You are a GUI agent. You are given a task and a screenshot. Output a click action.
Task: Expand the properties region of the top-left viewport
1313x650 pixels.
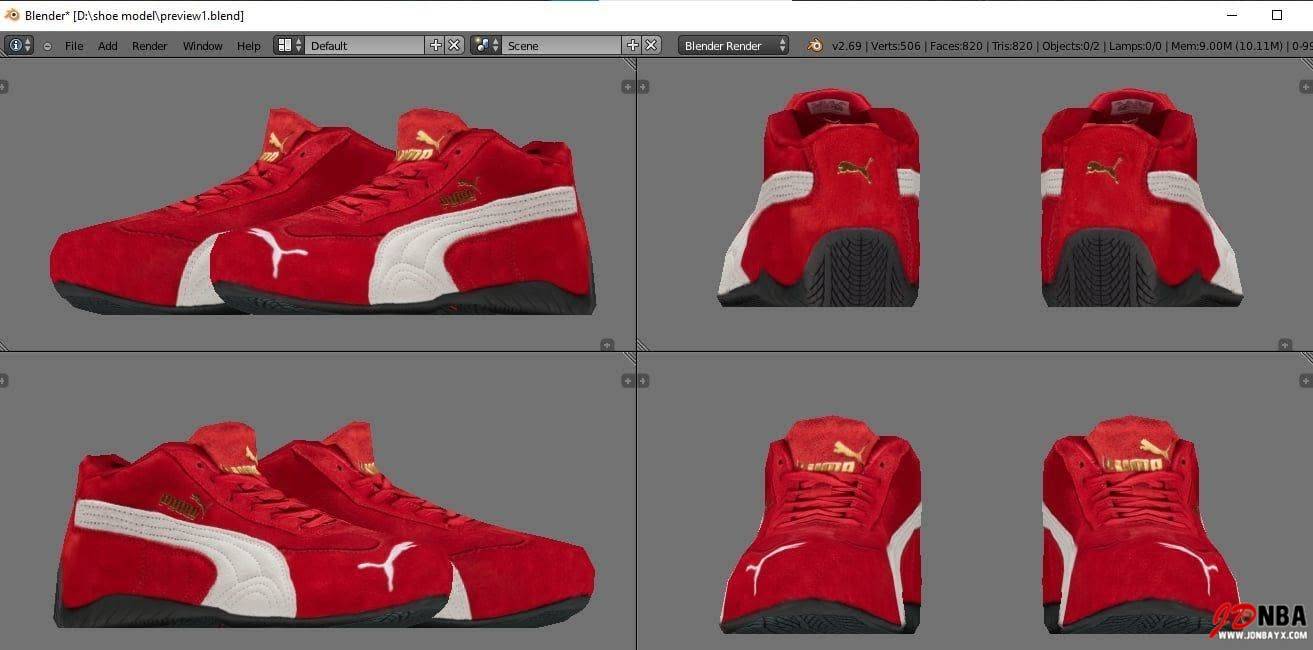coord(628,87)
